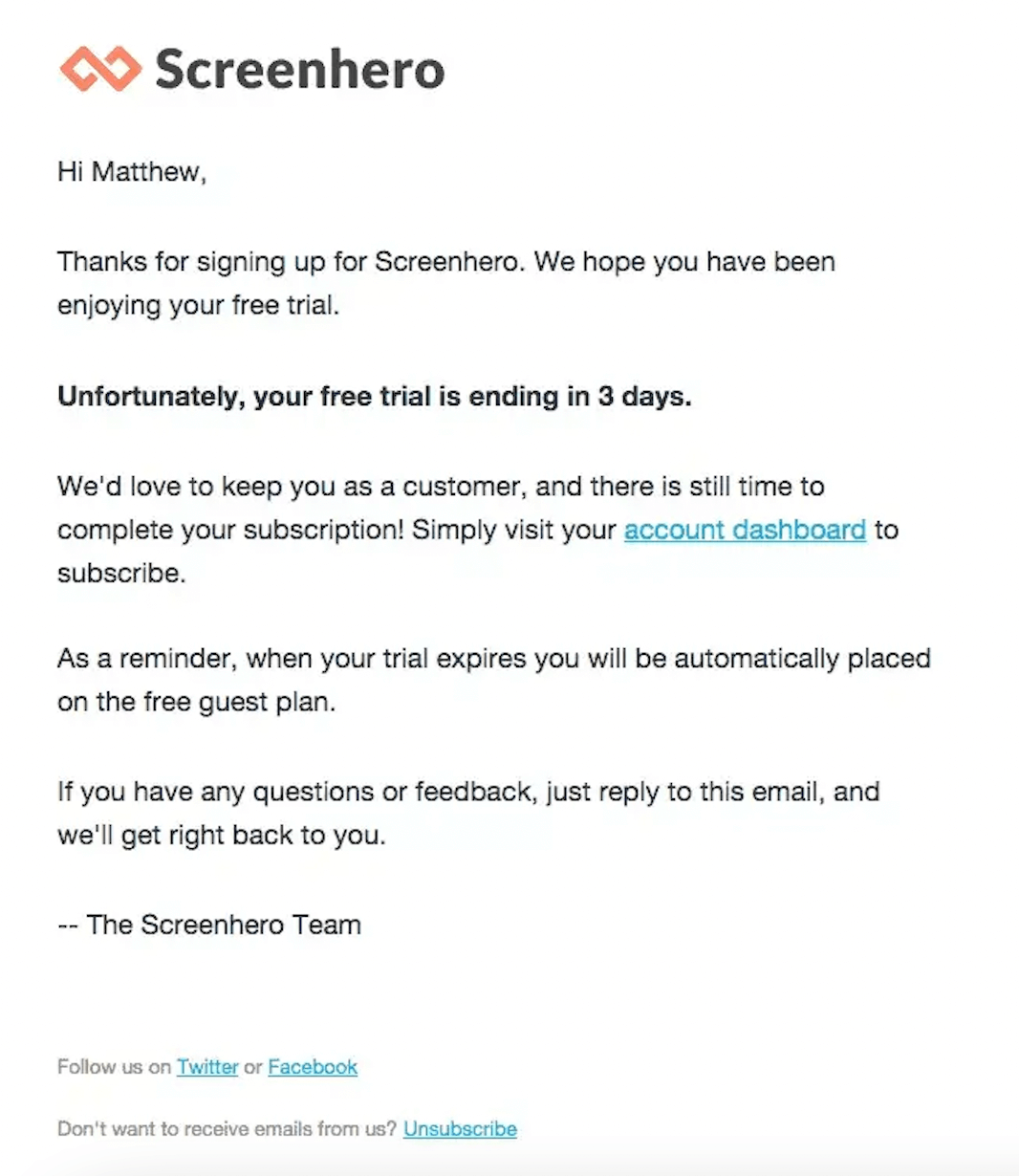The width and height of the screenshot is (1019, 1176).
Task: Click the "Hi Matthew," greeting
Action: [x=132, y=172]
